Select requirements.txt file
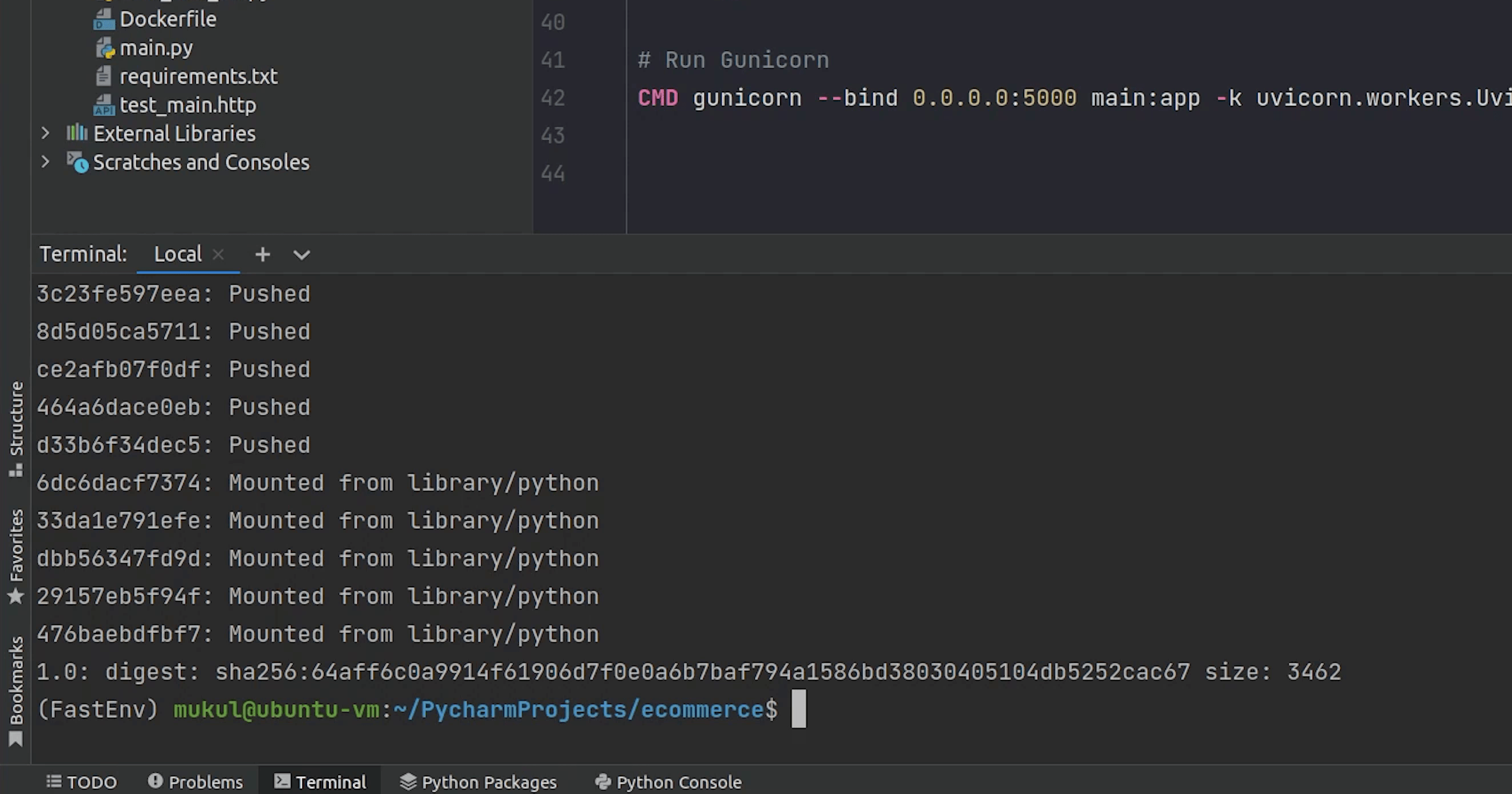Screen dimensions: 1512x794 point(198,76)
